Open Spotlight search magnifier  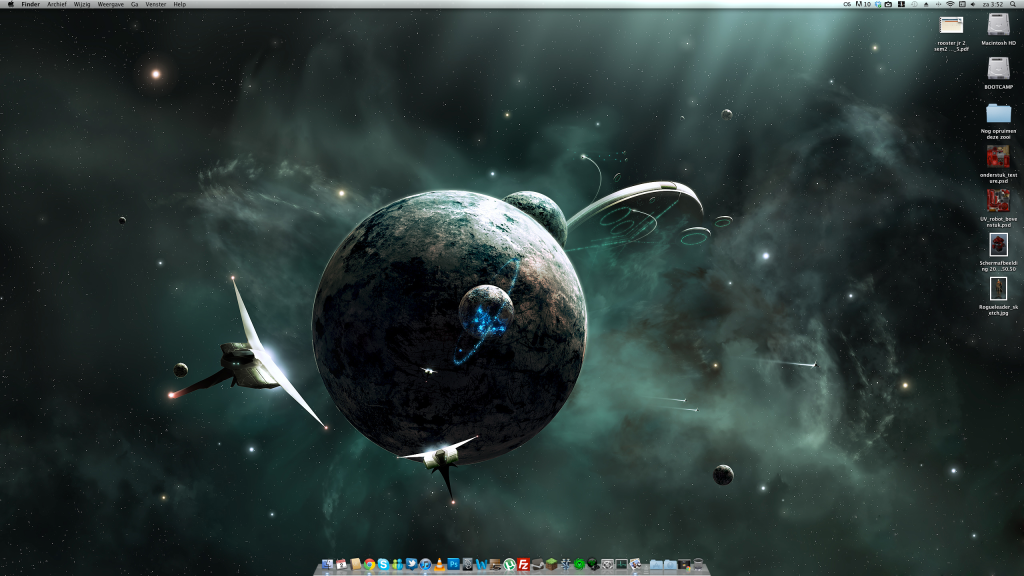[x=1012, y=4]
